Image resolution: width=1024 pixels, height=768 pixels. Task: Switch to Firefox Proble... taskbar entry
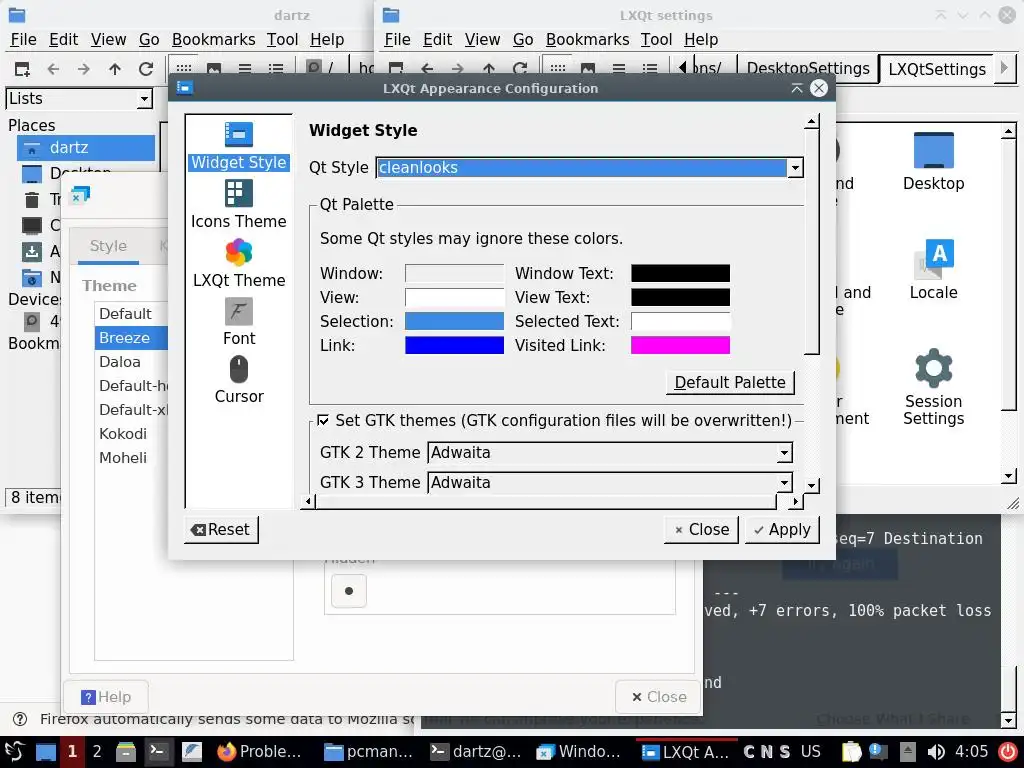pyautogui.click(x=259, y=751)
